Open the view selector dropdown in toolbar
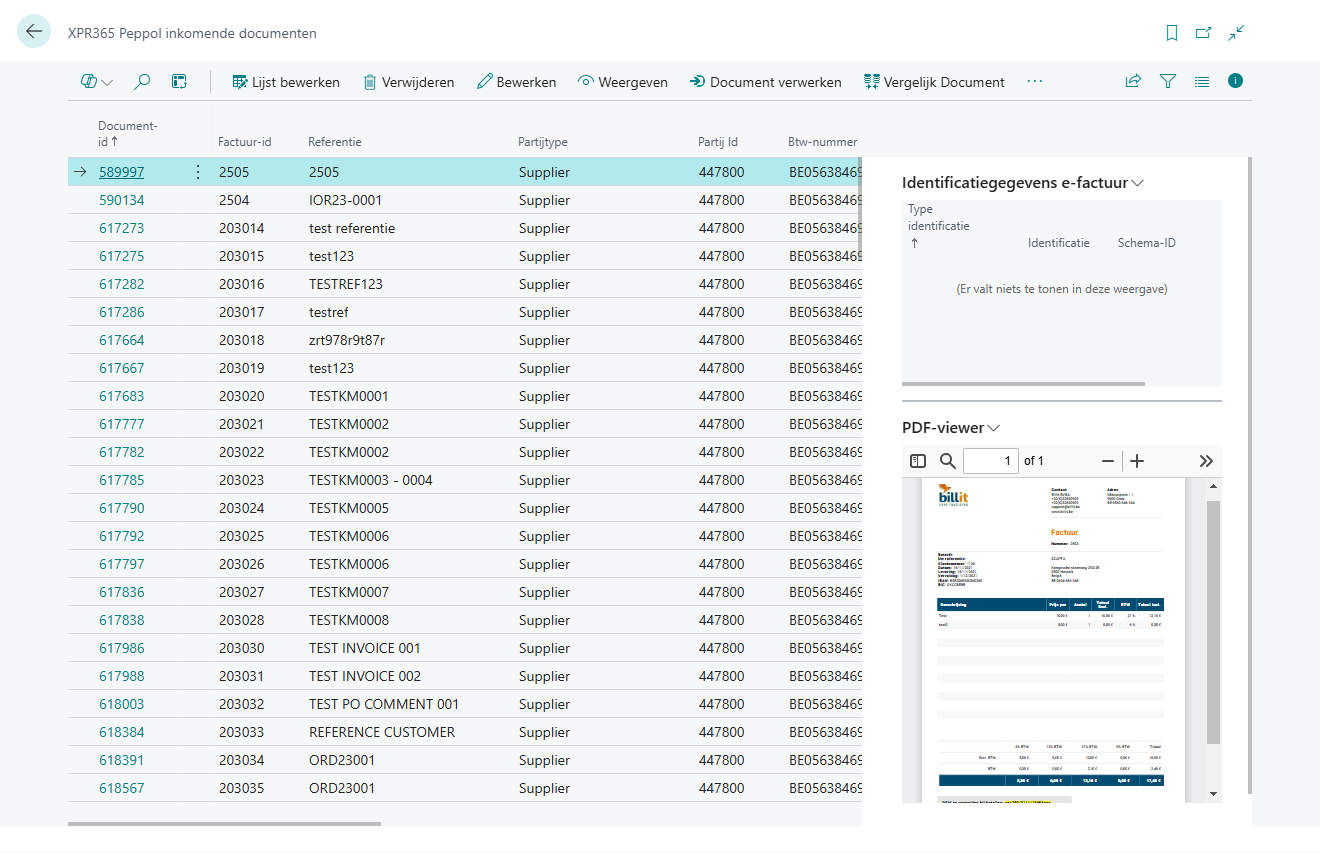This screenshot has height=853, width=1320. (x=96, y=82)
